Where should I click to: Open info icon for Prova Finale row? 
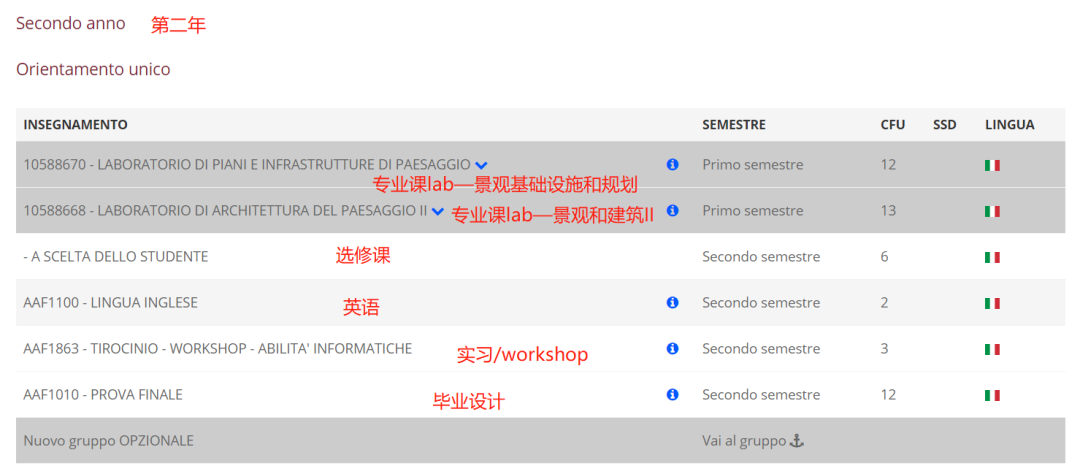coord(673,394)
